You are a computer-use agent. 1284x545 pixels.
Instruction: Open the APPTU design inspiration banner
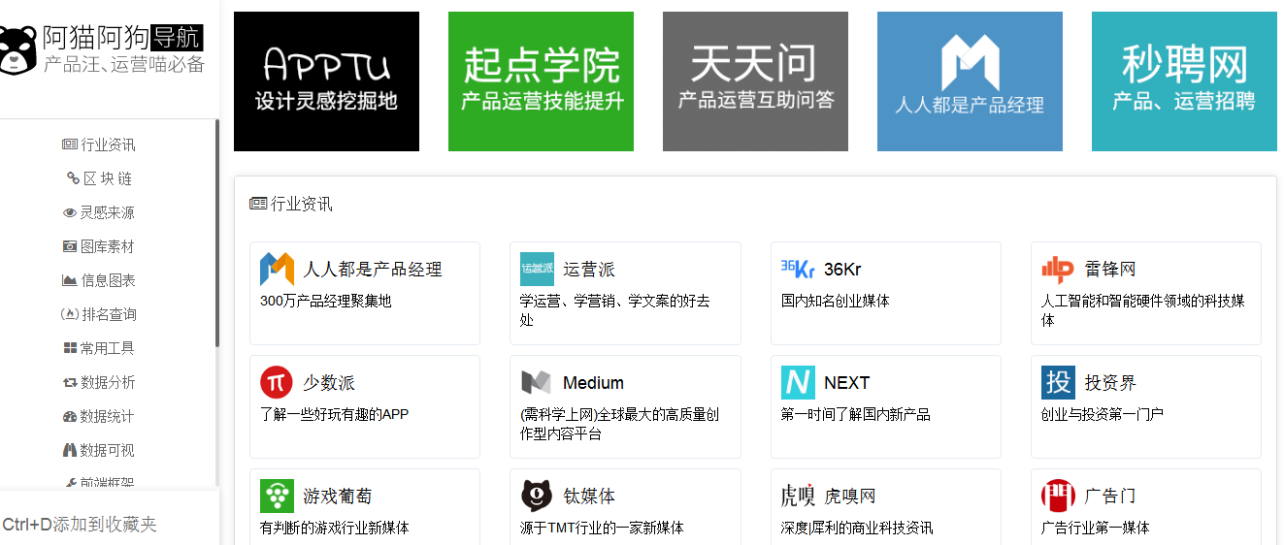(x=326, y=81)
